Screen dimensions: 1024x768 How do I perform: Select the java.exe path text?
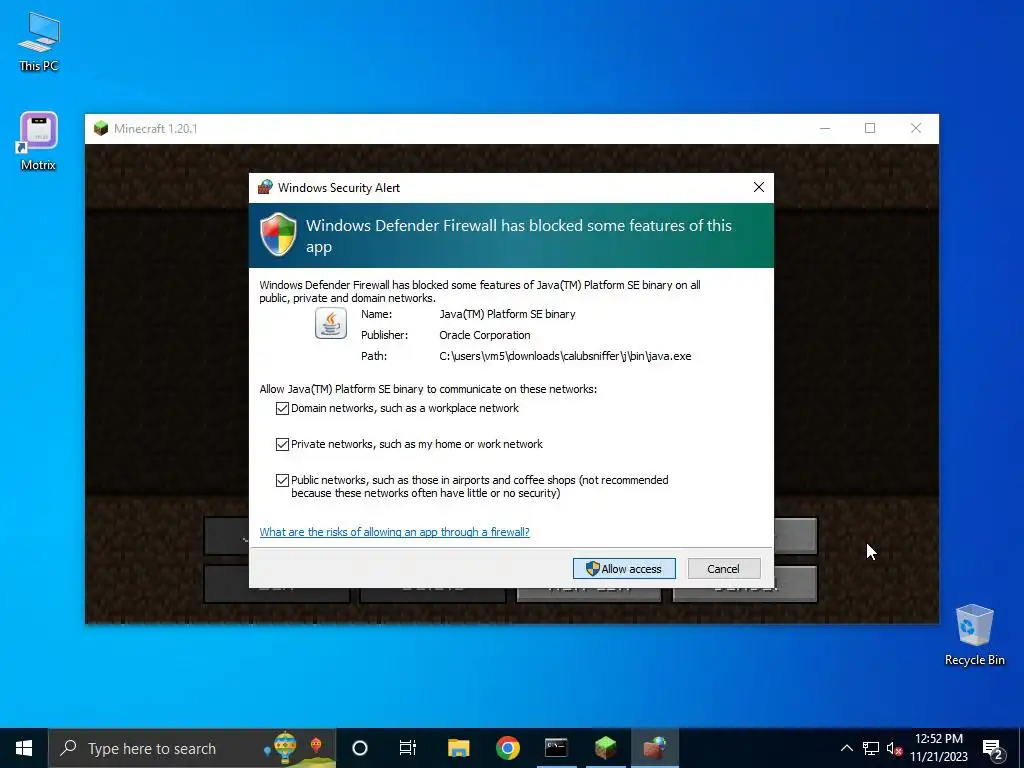[565, 357]
